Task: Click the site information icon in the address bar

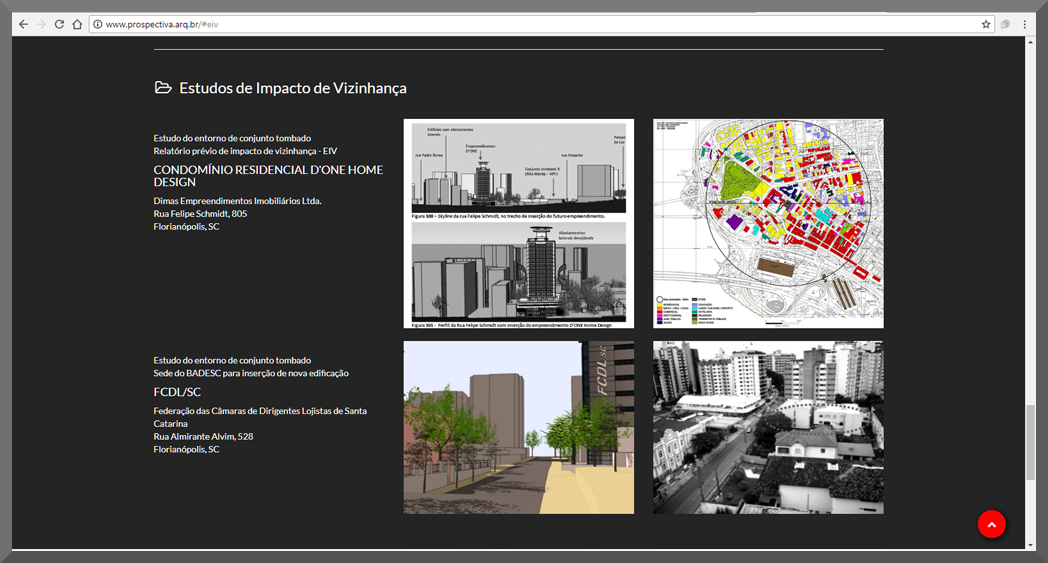Action: coord(98,24)
